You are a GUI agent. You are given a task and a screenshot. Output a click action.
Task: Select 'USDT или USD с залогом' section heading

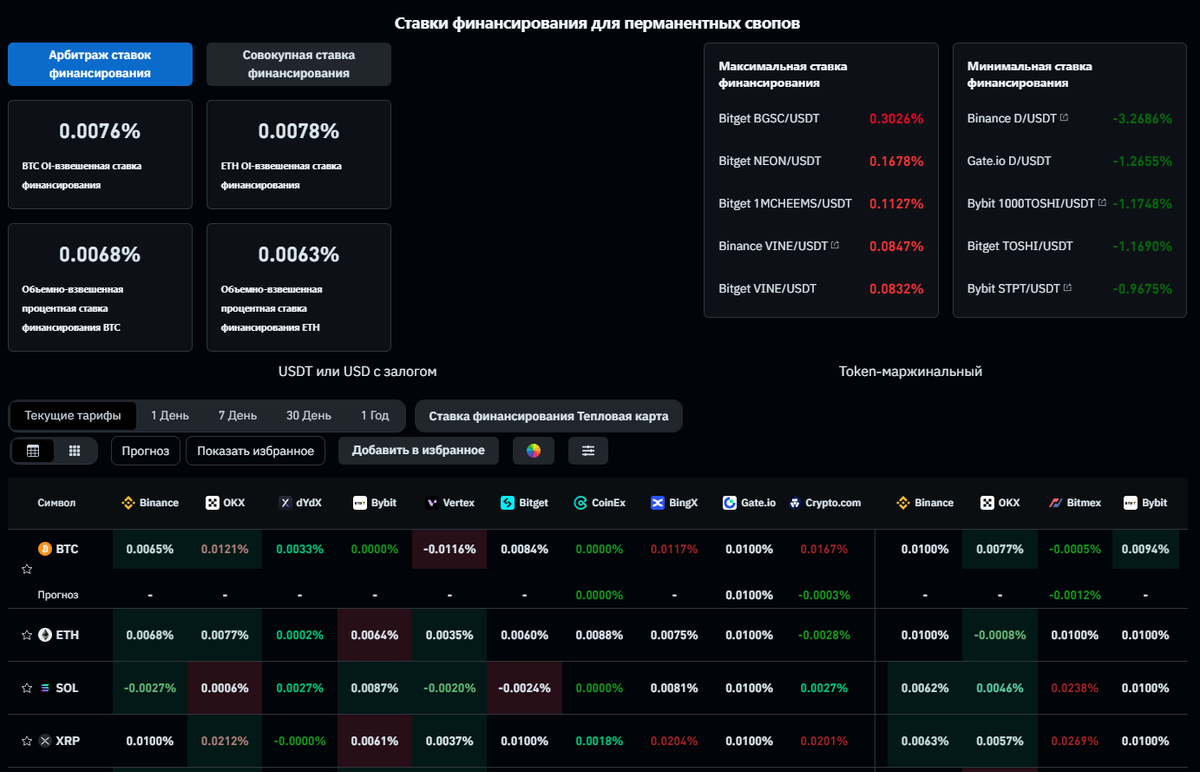pos(357,371)
